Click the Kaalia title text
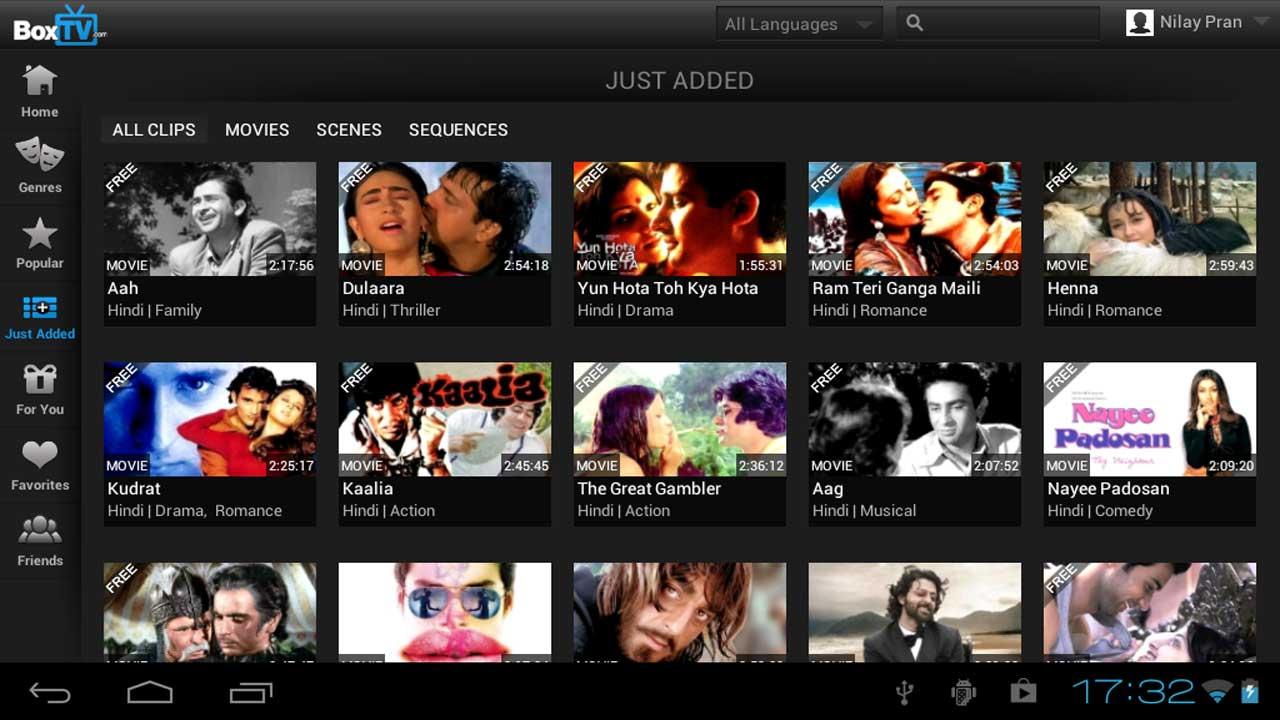This screenshot has width=1280, height=720. click(x=368, y=488)
